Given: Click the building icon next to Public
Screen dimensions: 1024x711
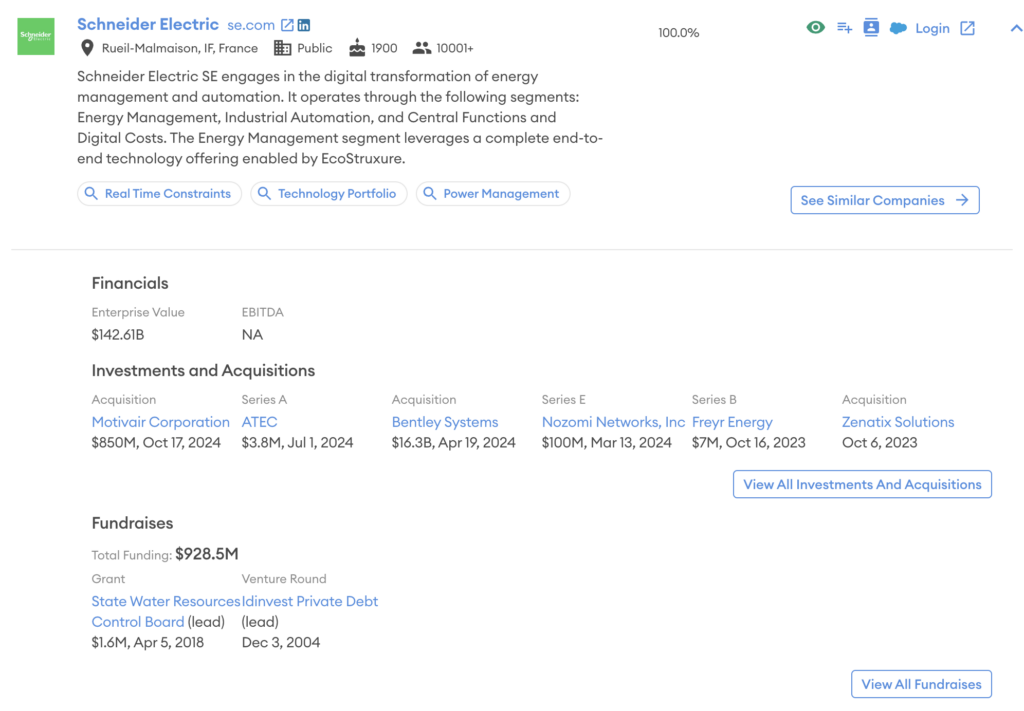Looking at the screenshot, I should click(x=282, y=48).
